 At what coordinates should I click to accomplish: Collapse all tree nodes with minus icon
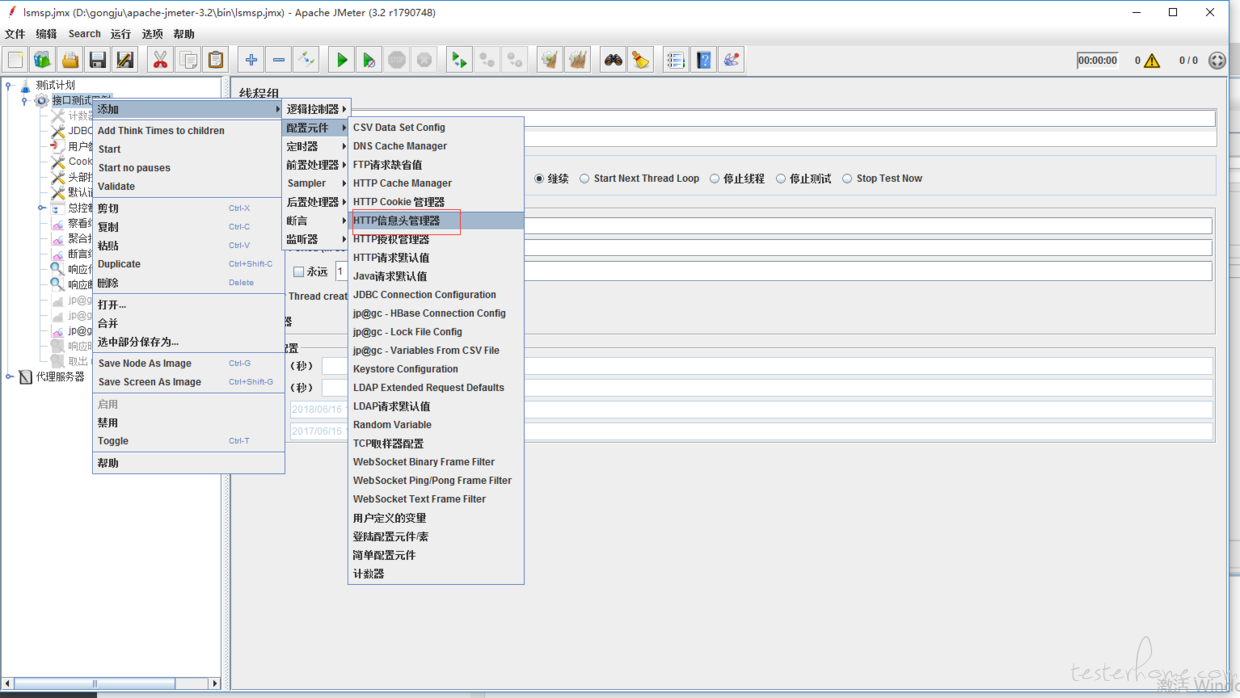coord(279,60)
